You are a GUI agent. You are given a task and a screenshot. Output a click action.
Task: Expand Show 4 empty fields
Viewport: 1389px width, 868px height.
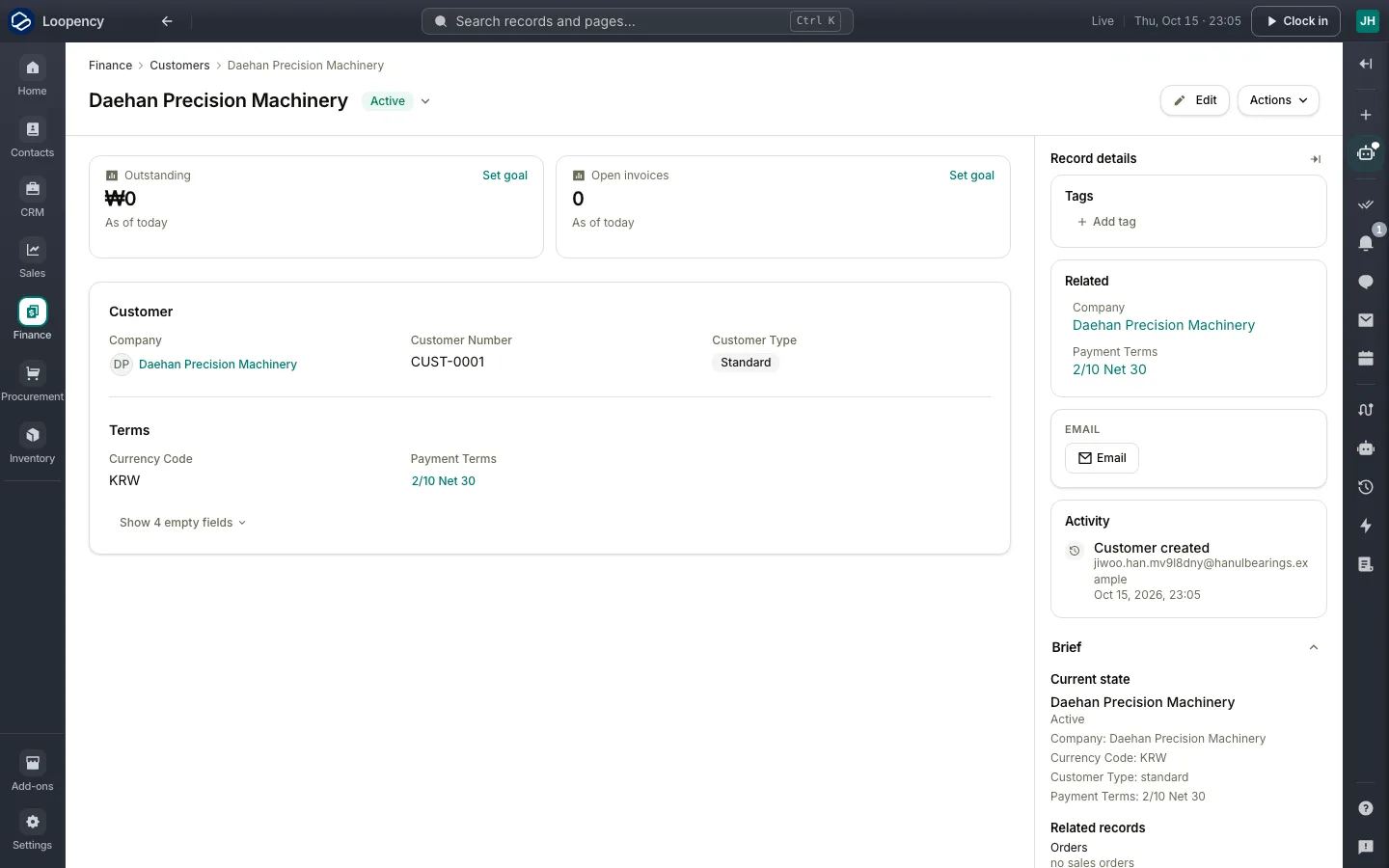point(182,523)
